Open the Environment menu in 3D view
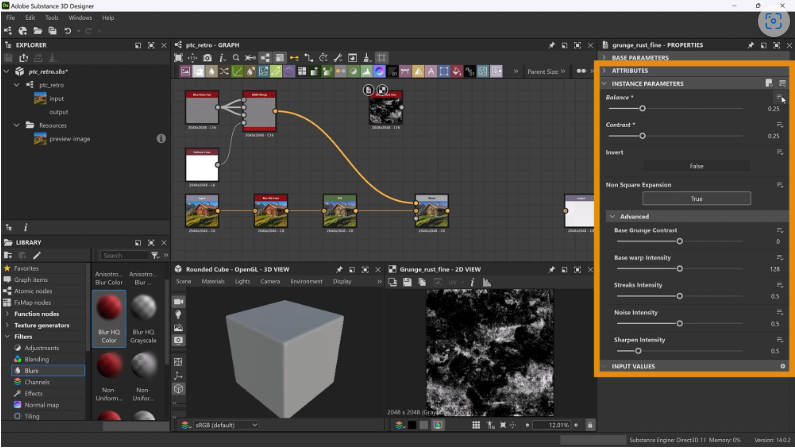The image size is (795, 448). (x=306, y=282)
